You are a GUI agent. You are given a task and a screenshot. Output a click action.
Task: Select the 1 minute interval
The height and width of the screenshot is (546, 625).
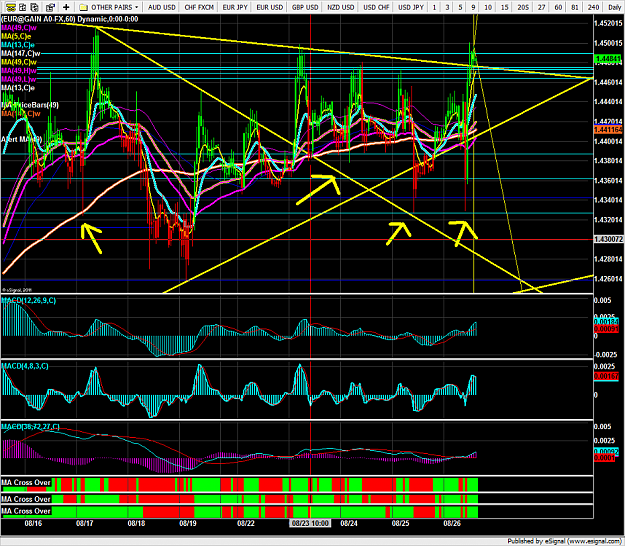(x=434, y=7)
